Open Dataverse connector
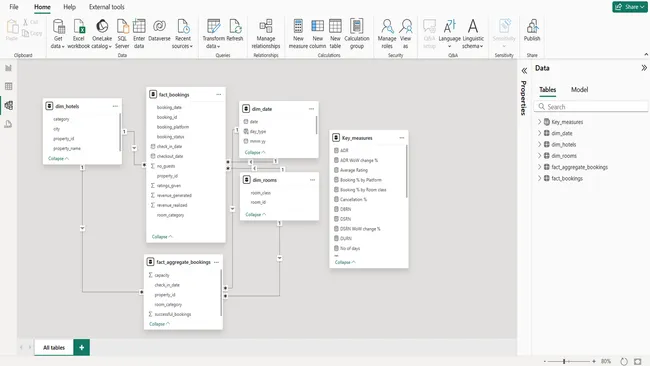650x366 pixels. 159,30
